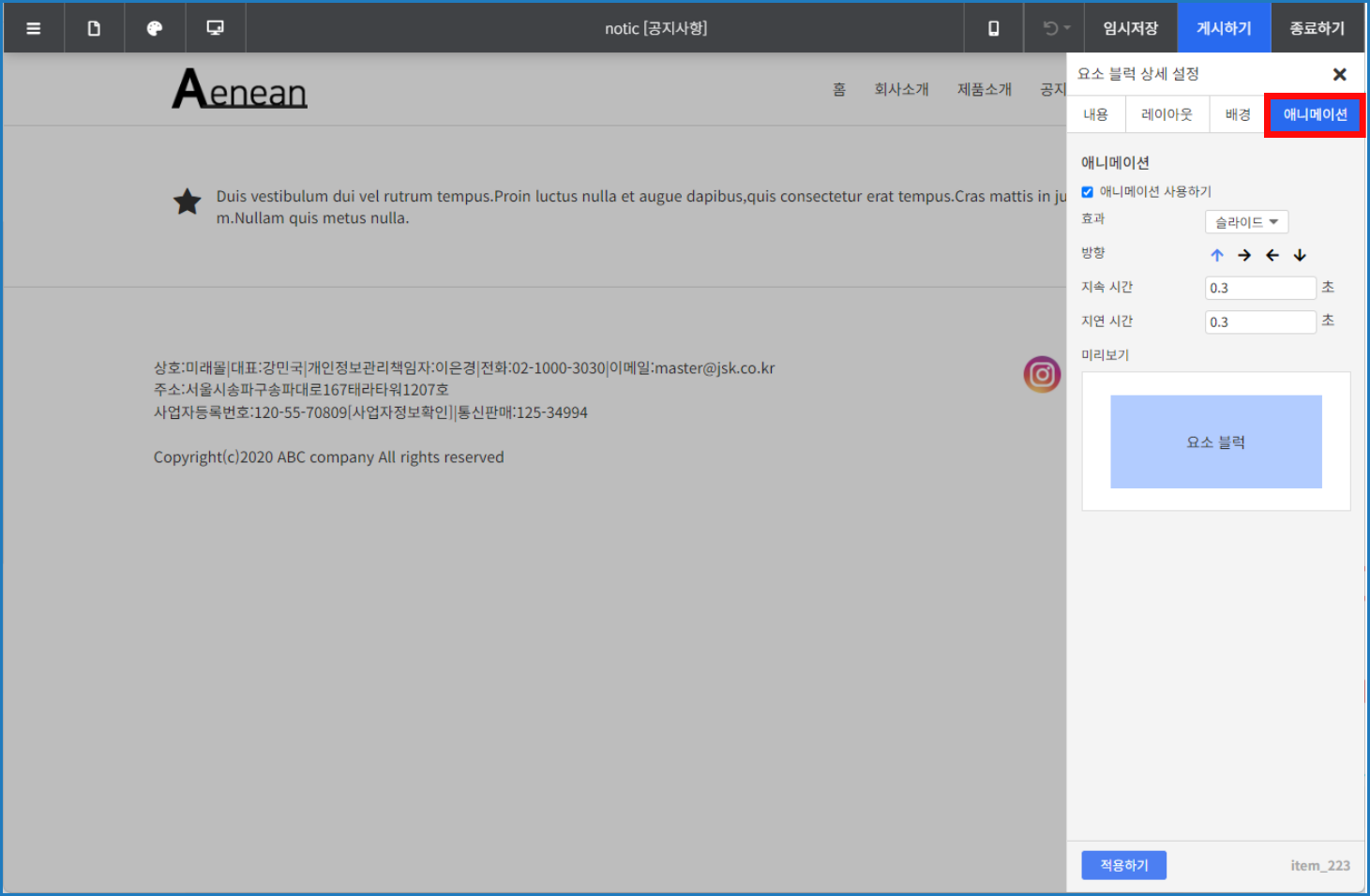1370x896 pixels.
Task: Uncheck the 애니메이션 사용하기 checkbox
Action: pos(1087,191)
